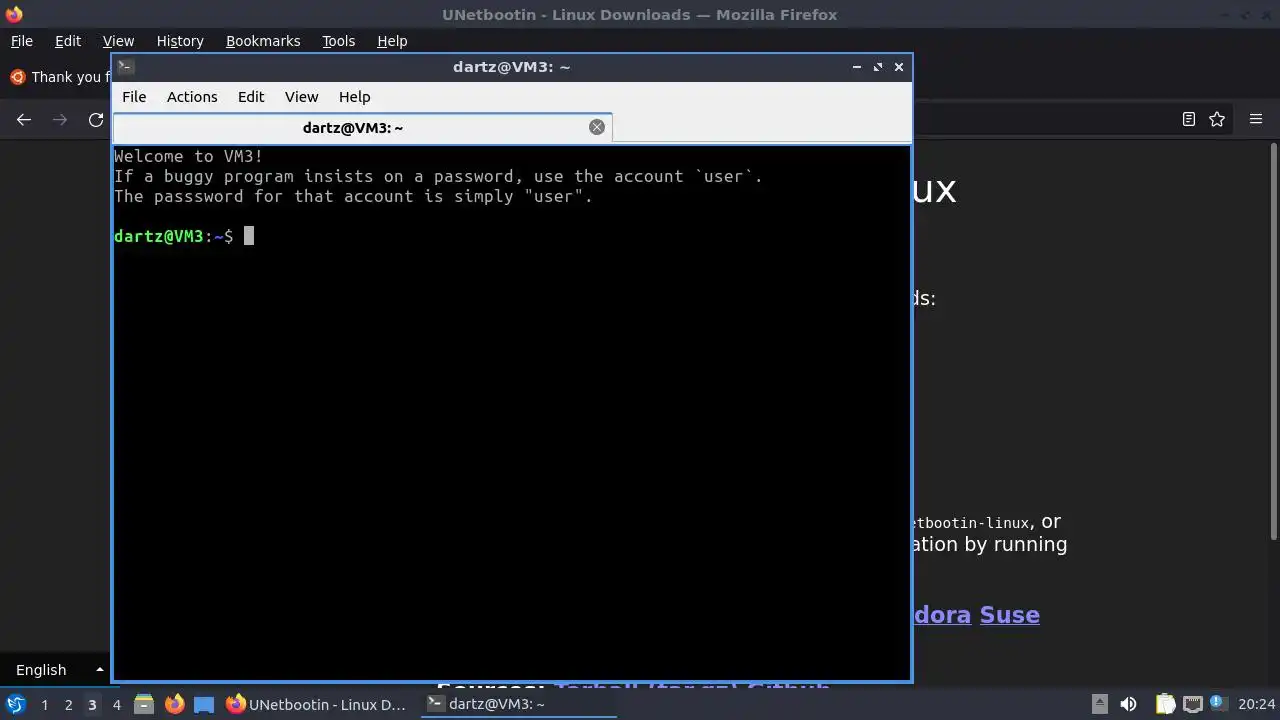Open the volume control

point(1128,704)
